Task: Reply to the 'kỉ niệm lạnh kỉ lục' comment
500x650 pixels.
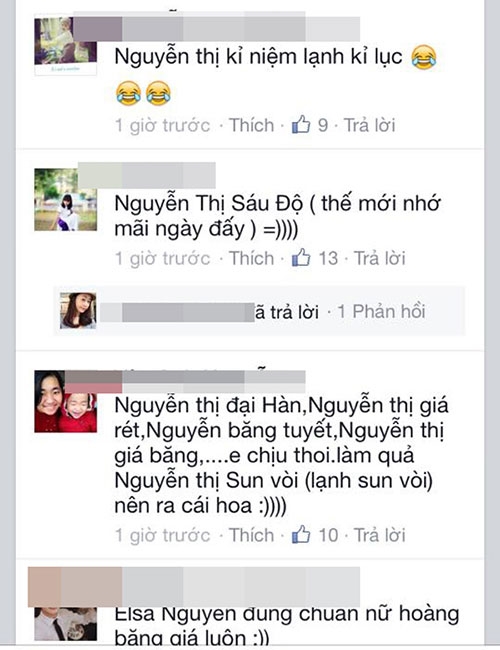Action: coord(370,125)
